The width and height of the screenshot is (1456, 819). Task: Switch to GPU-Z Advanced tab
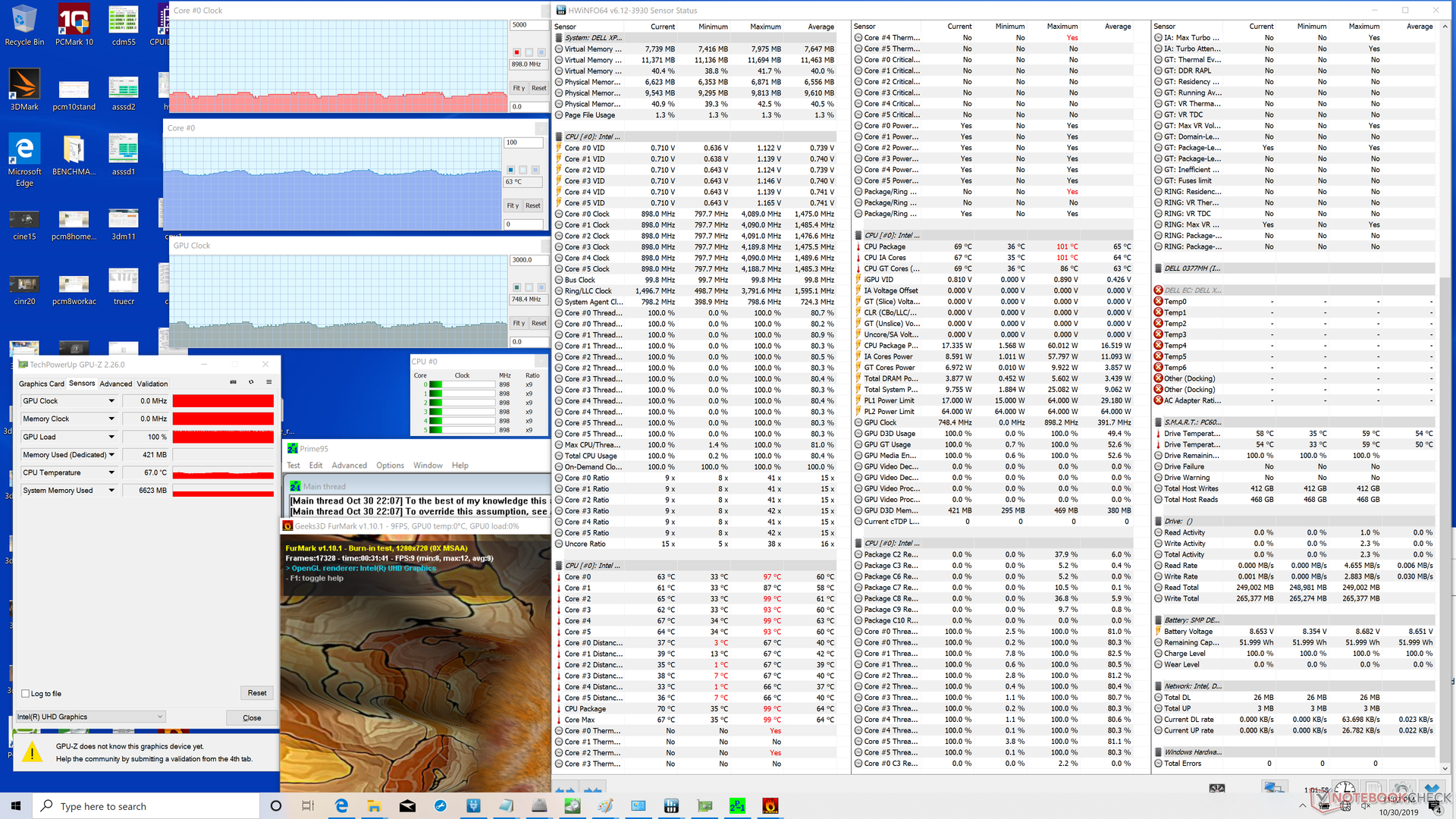click(116, 384)
